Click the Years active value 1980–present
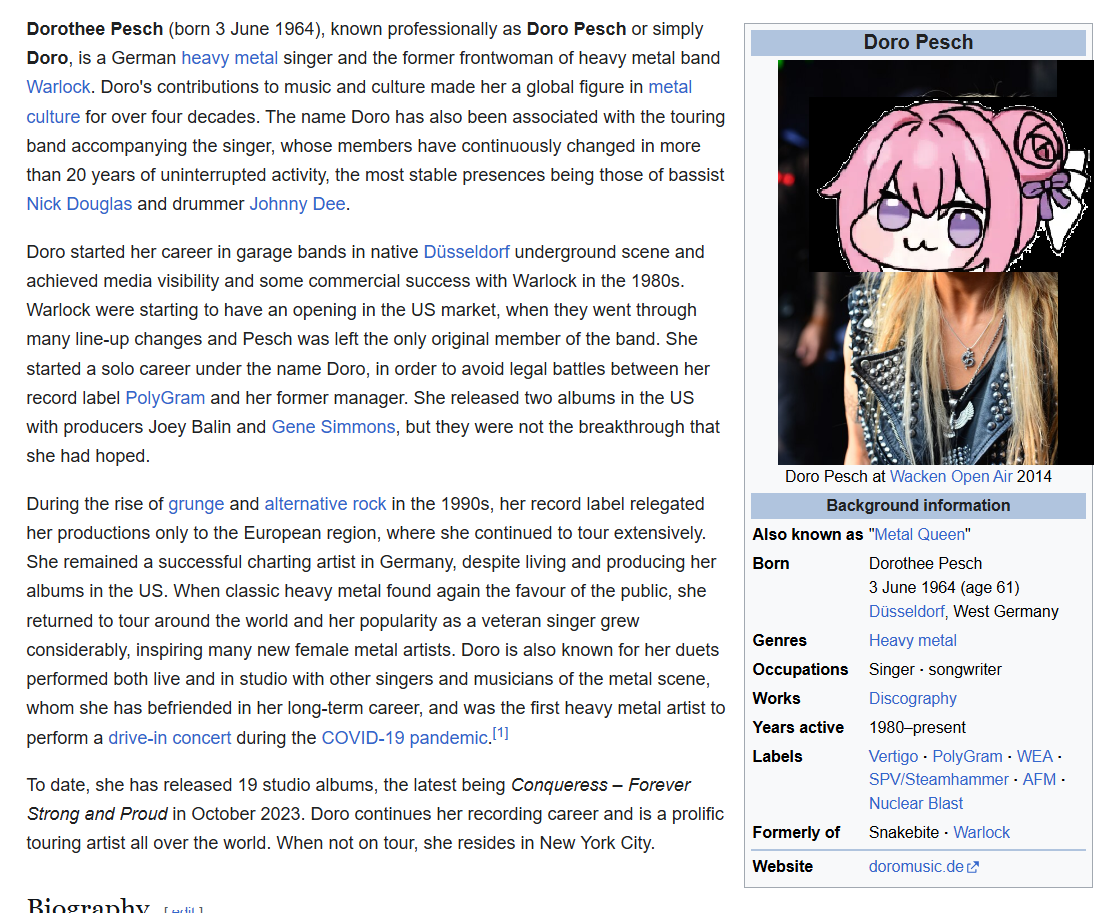This screenshot has height=913, width=1110. click(917, 728)
